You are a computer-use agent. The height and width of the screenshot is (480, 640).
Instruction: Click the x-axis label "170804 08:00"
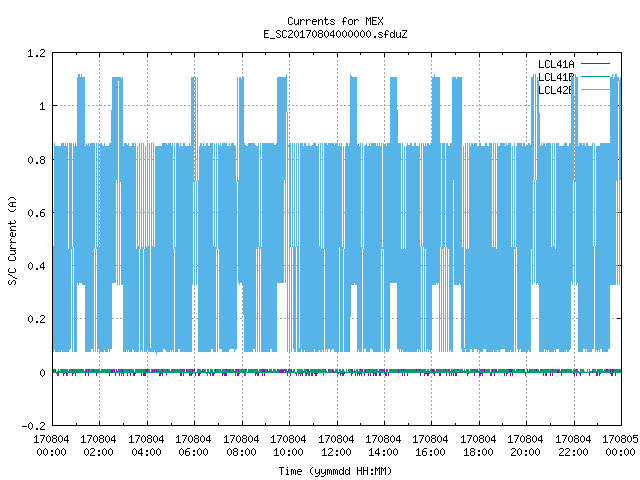pos(241,446)
